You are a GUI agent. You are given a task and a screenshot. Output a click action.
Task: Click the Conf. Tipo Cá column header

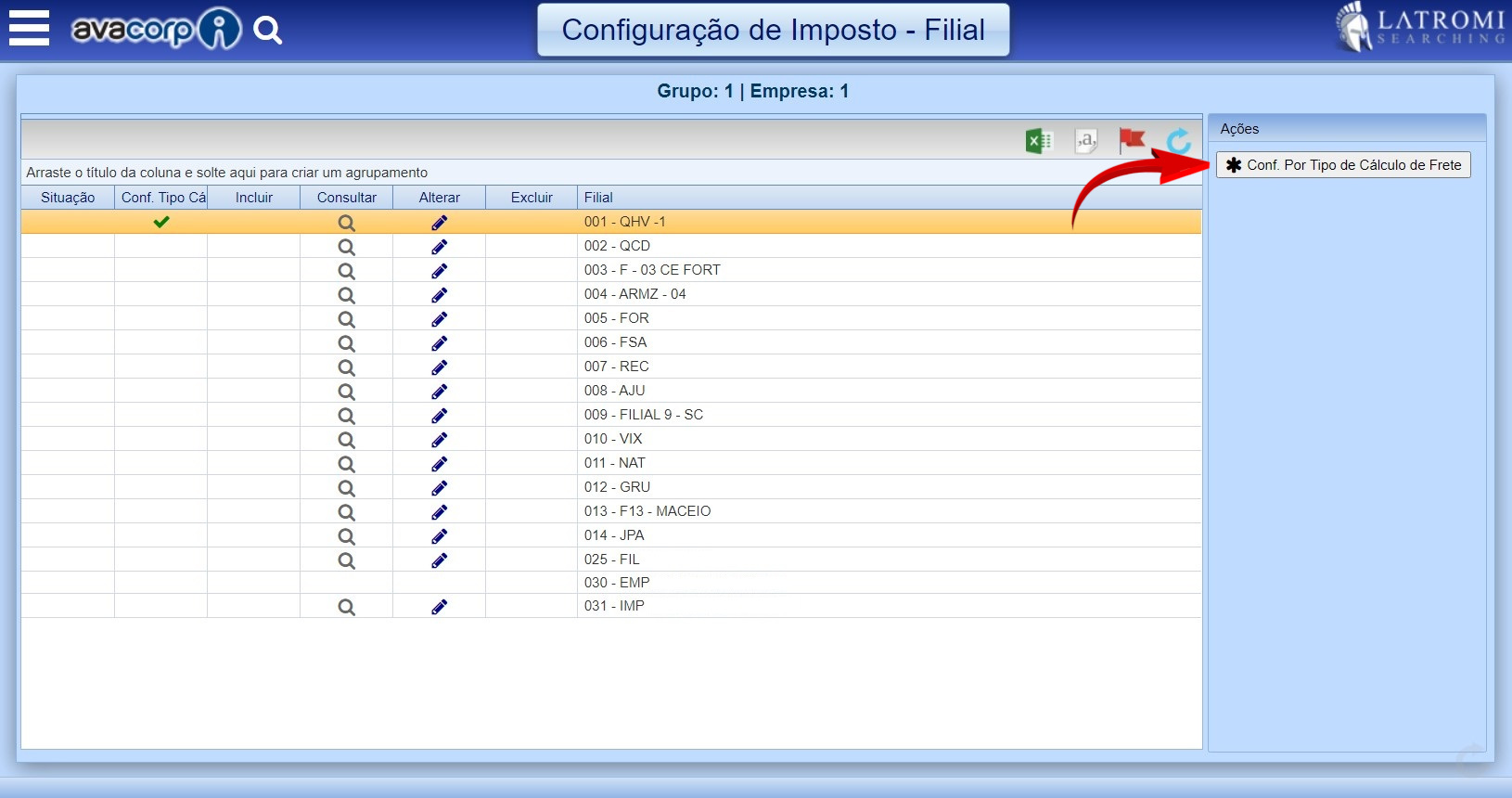[x=162, y=198]
